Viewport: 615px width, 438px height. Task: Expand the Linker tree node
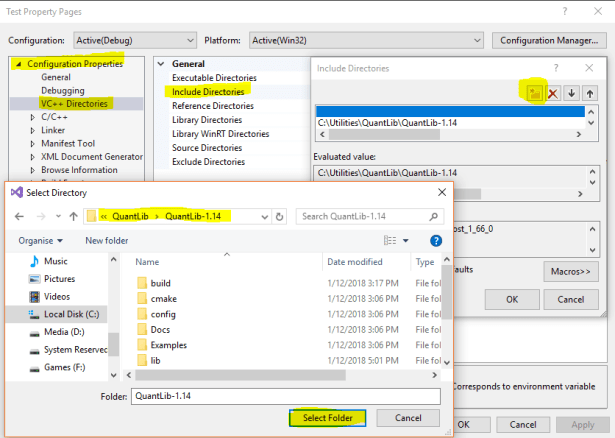point(33,131)
